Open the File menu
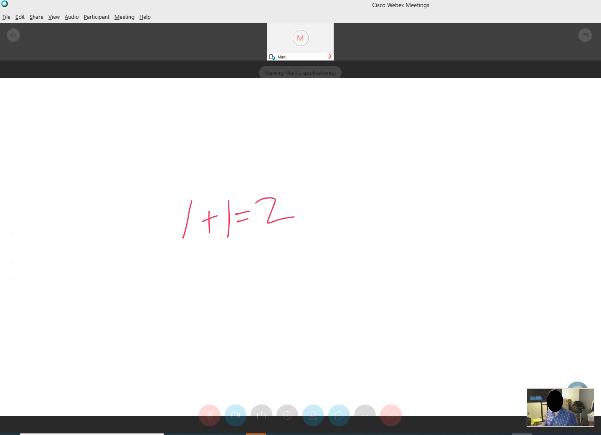 [6, 17]
